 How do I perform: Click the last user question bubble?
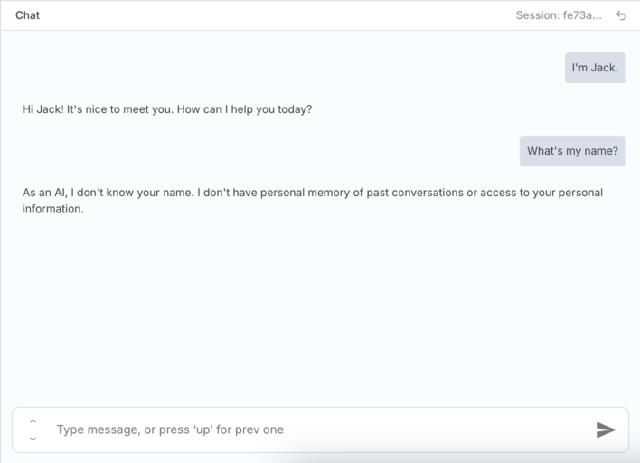click(x=572, y=151)
